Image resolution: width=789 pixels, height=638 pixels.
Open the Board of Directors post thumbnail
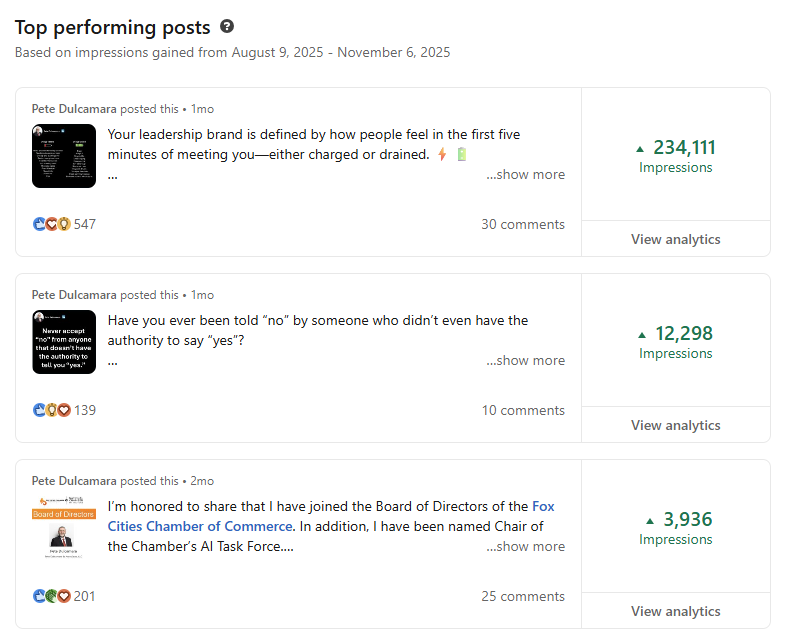pos(64,528)
